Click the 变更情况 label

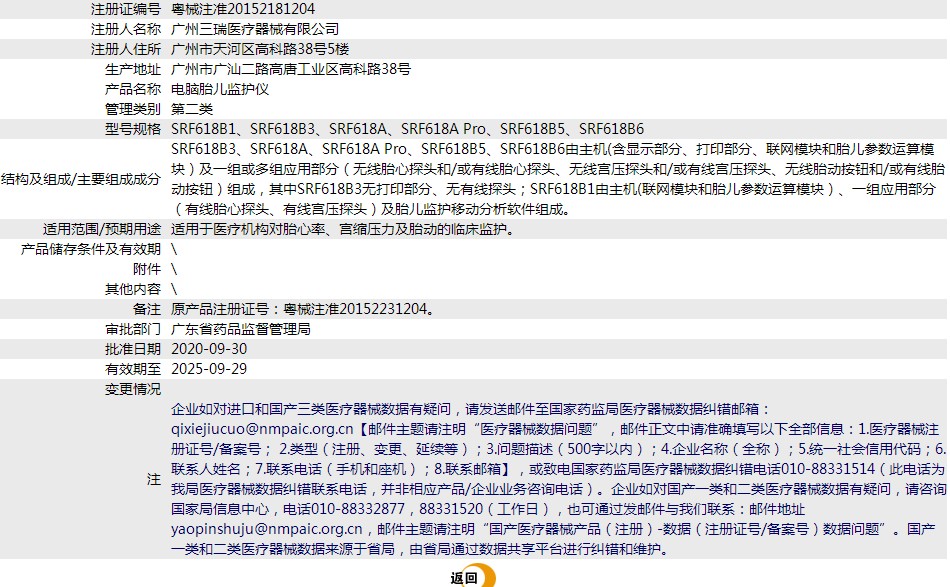point(133,389)
